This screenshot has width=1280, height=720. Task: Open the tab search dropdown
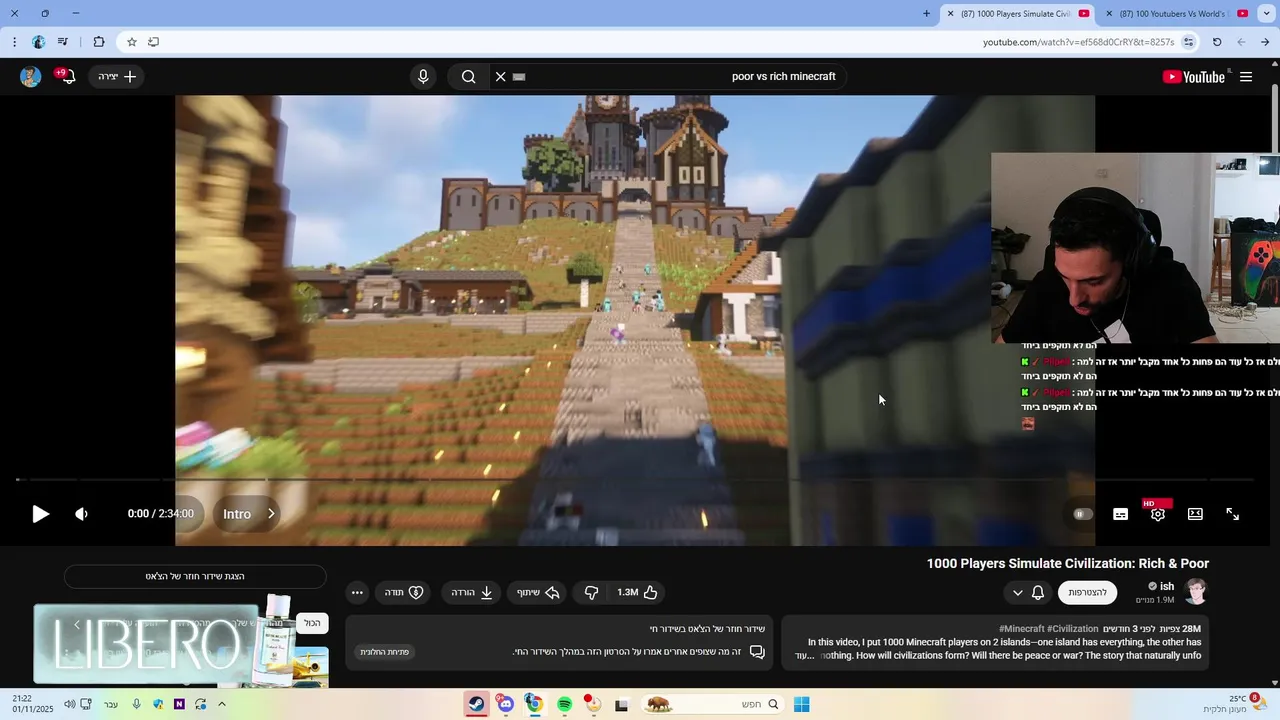click(1267, 14)
